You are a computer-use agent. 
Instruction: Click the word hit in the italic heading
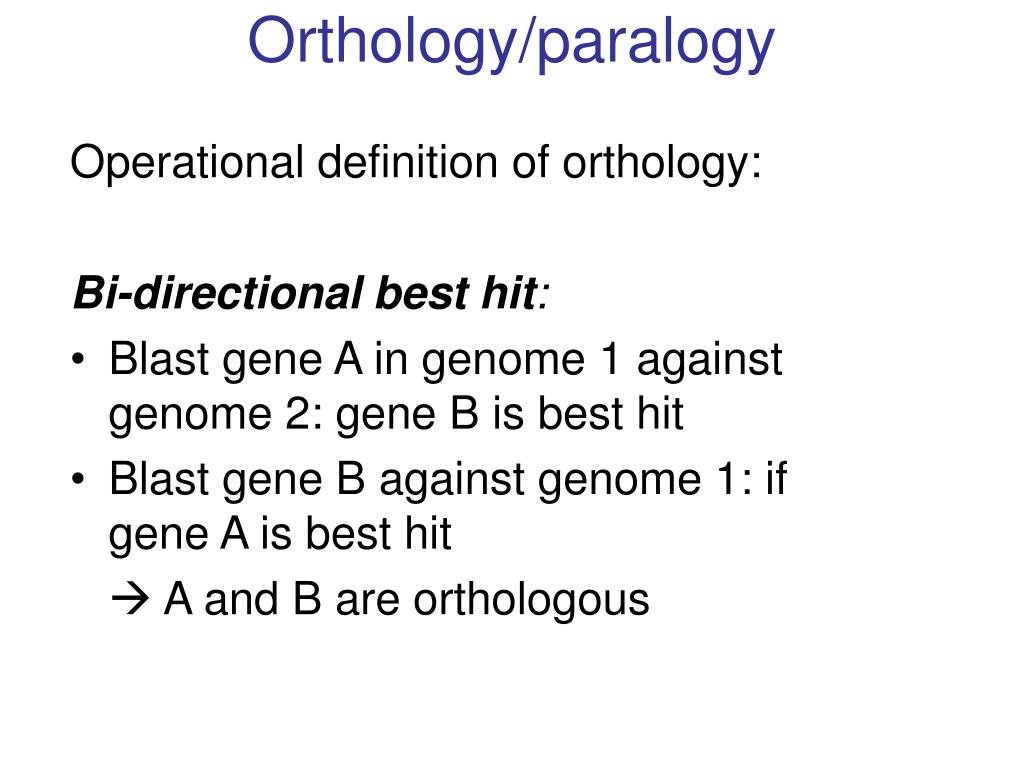pos(509,293)
